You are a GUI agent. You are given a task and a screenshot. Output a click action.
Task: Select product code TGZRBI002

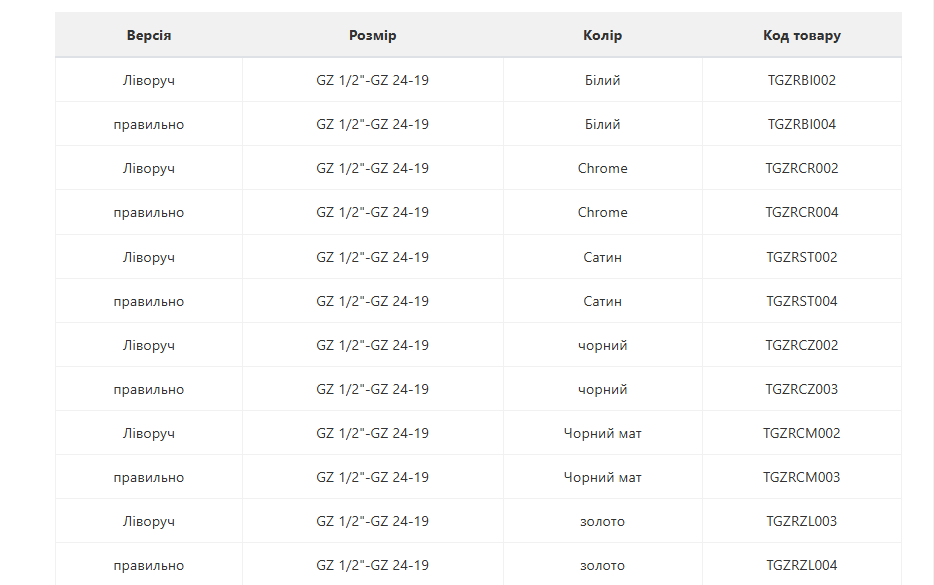coord(802,80)
